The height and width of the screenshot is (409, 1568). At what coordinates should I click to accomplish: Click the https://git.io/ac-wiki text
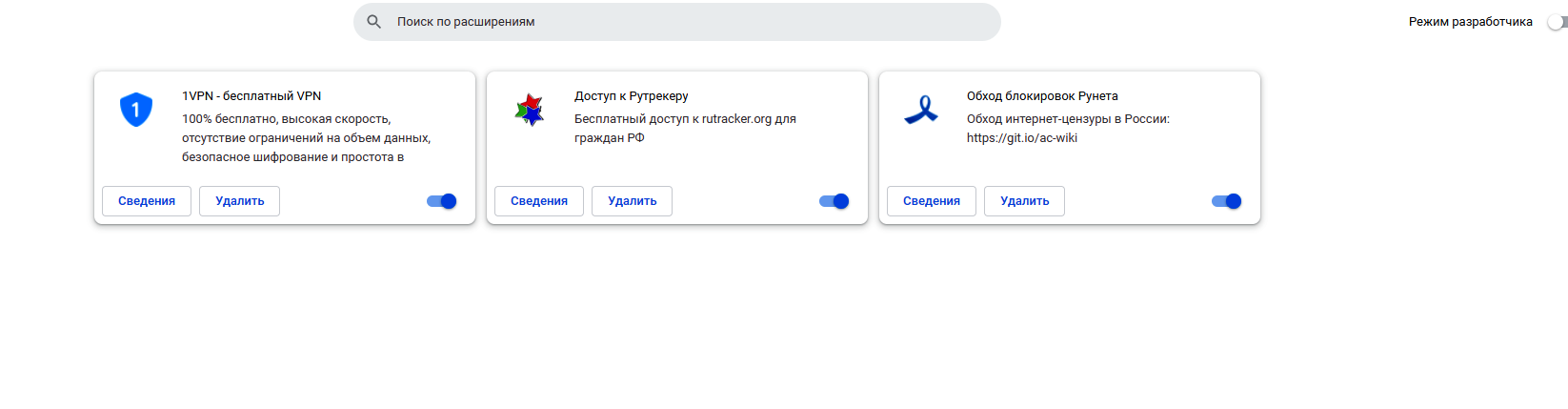click(1022, 138)
